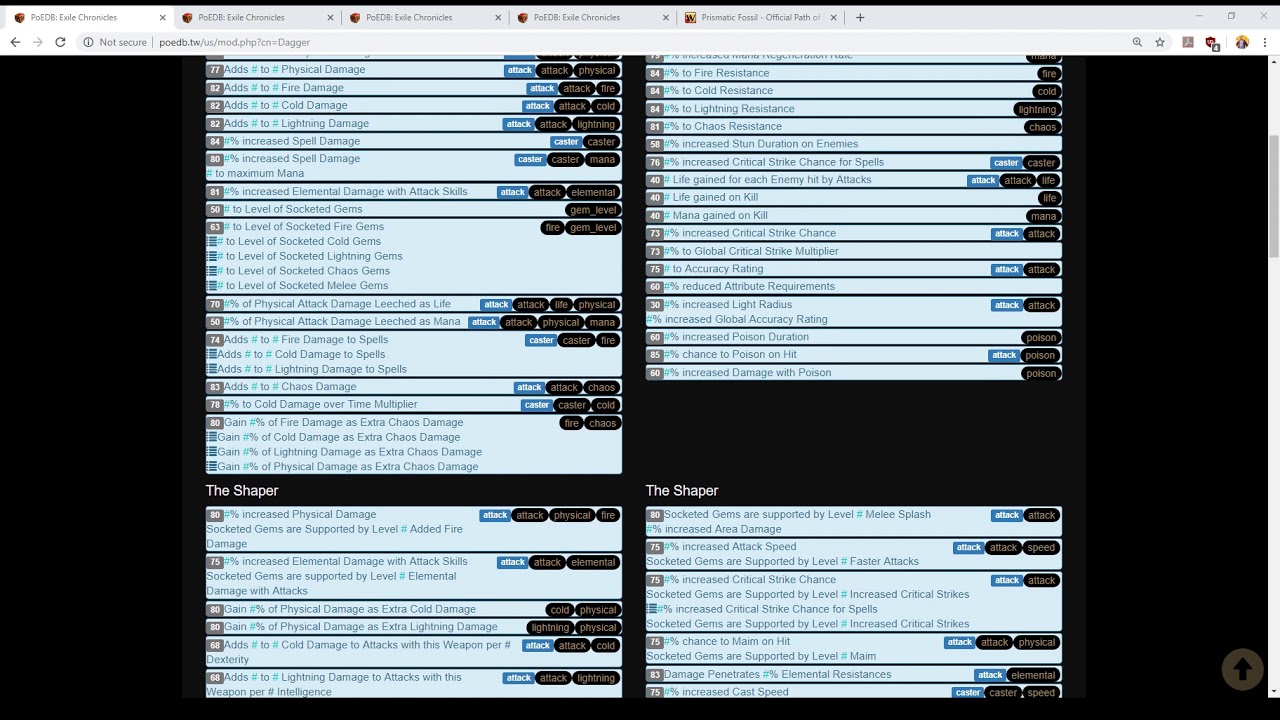Open % chance to Maim on Hit mod
The image size is (1280, 720).
coord(727,641)
